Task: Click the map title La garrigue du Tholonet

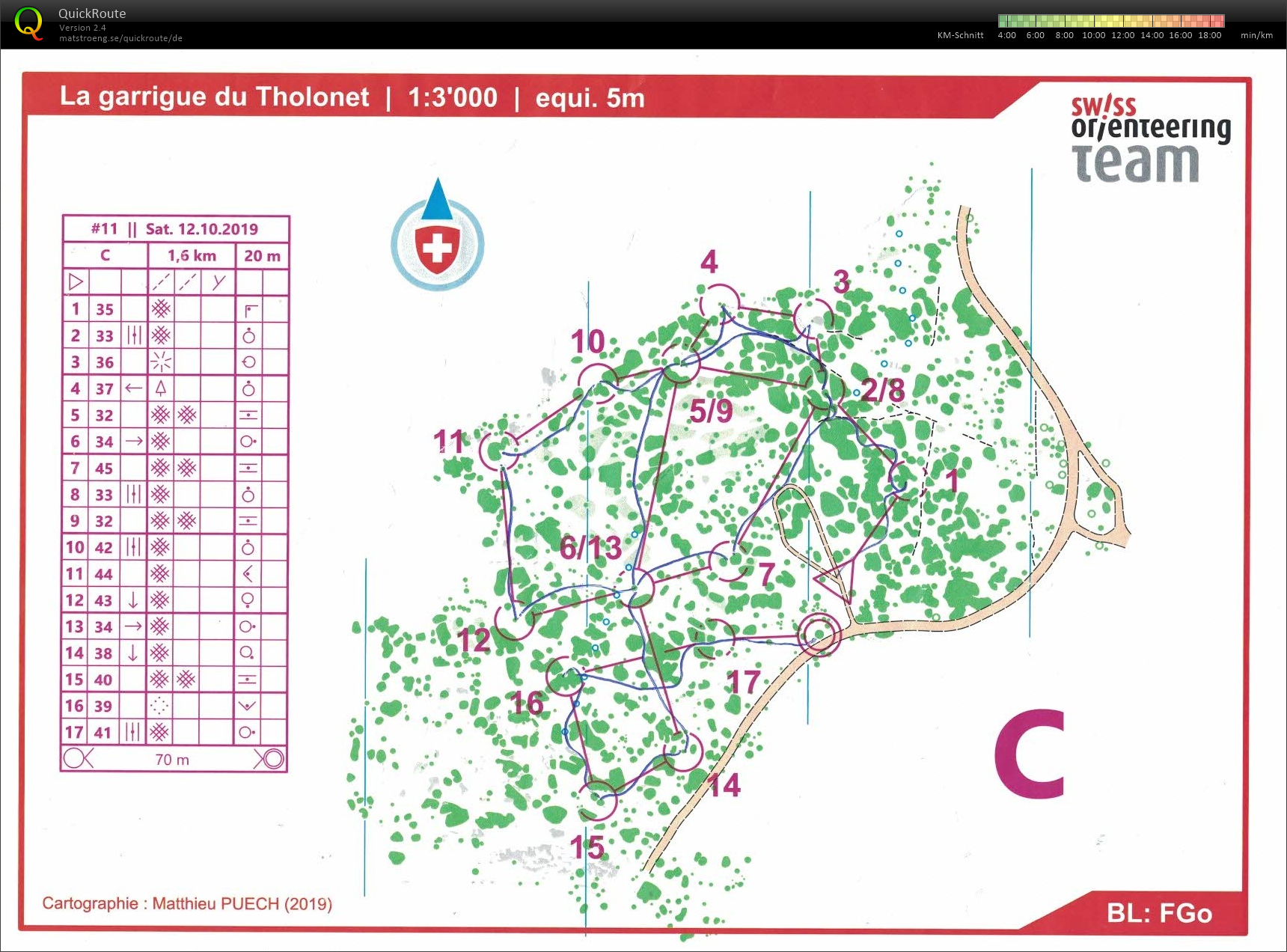Action: point(214,97)
